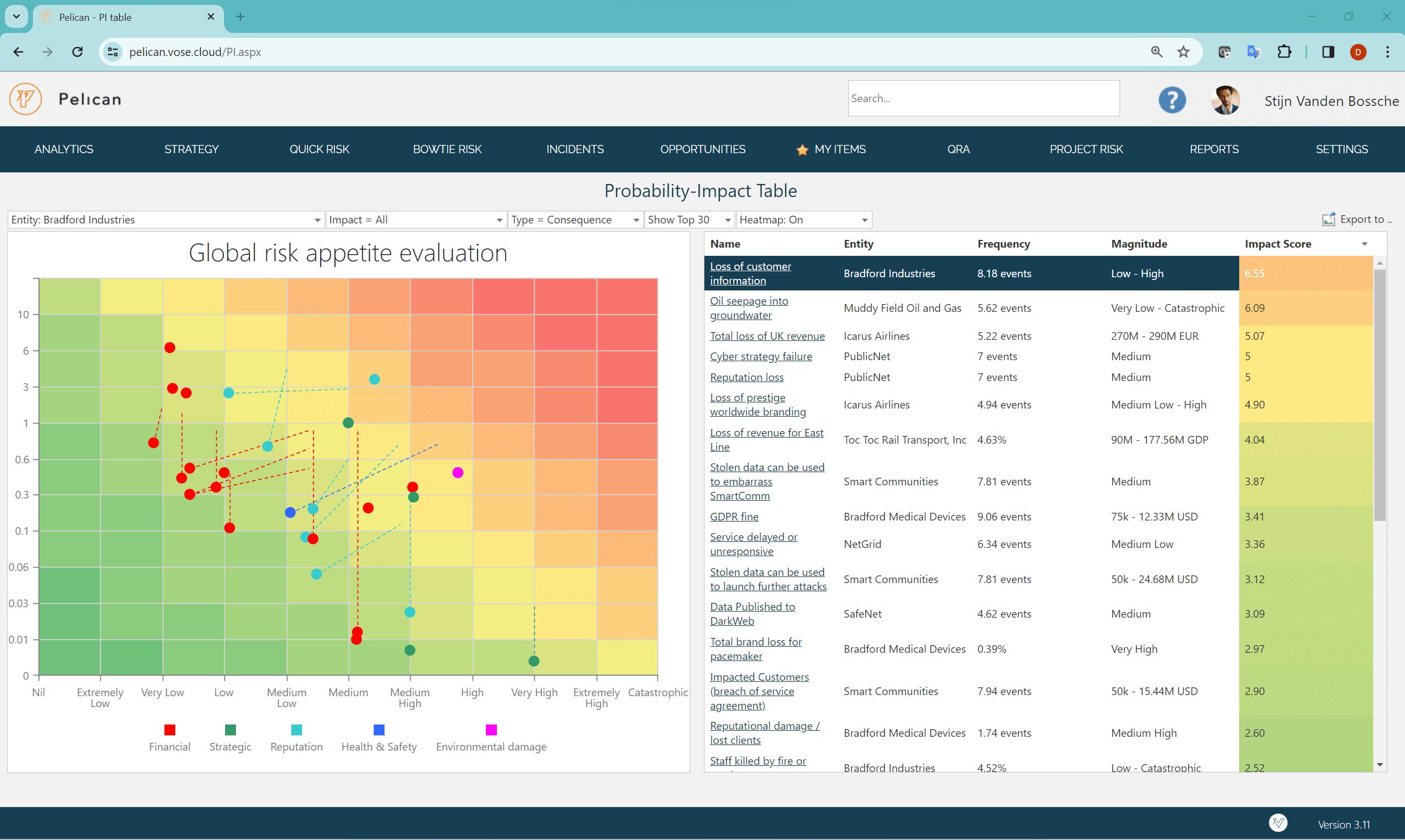Bookmark the page using the star icon
1405x840 pixels.
(1183, 52)
